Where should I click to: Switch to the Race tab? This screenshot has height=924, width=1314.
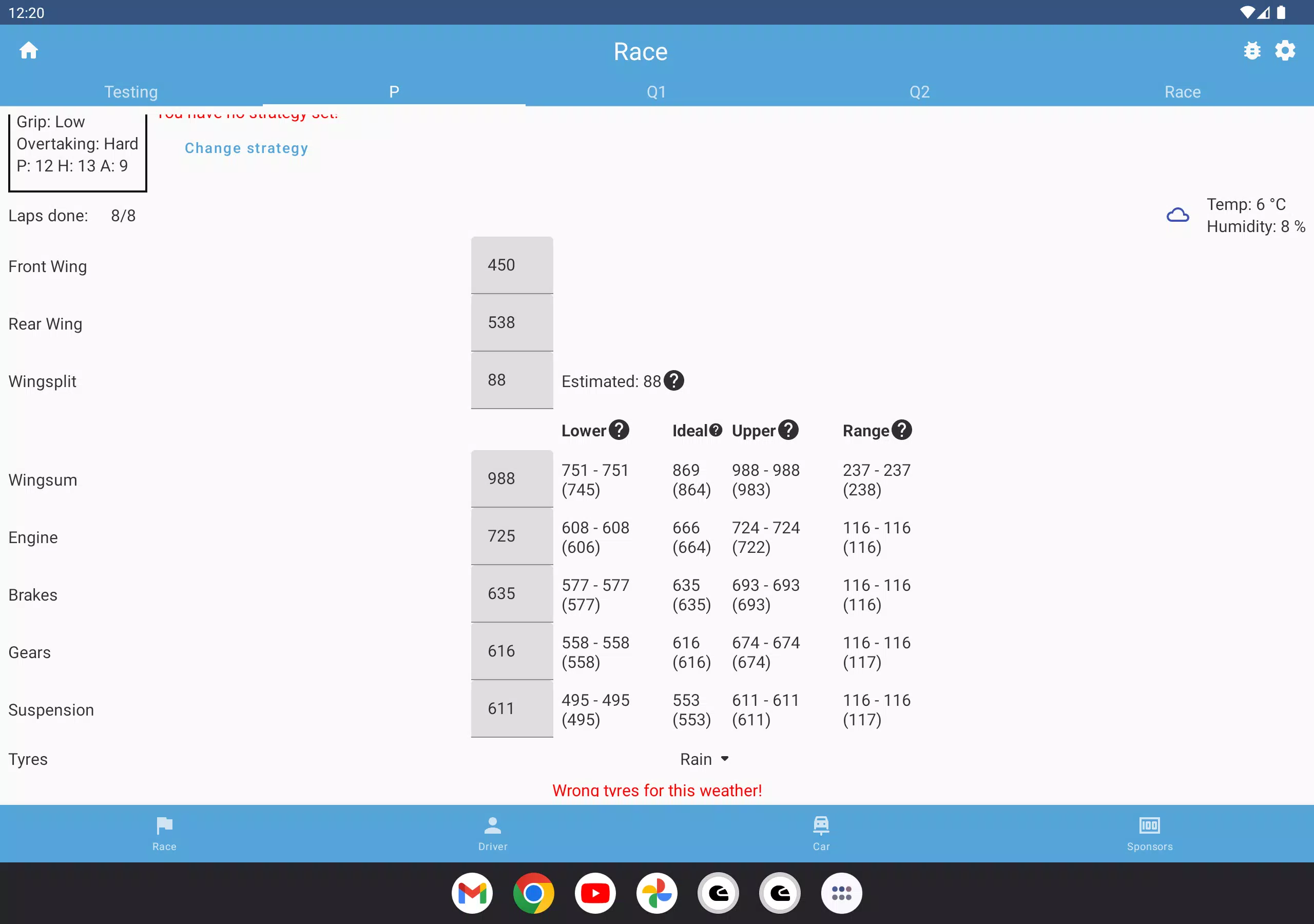[1183, 91]
